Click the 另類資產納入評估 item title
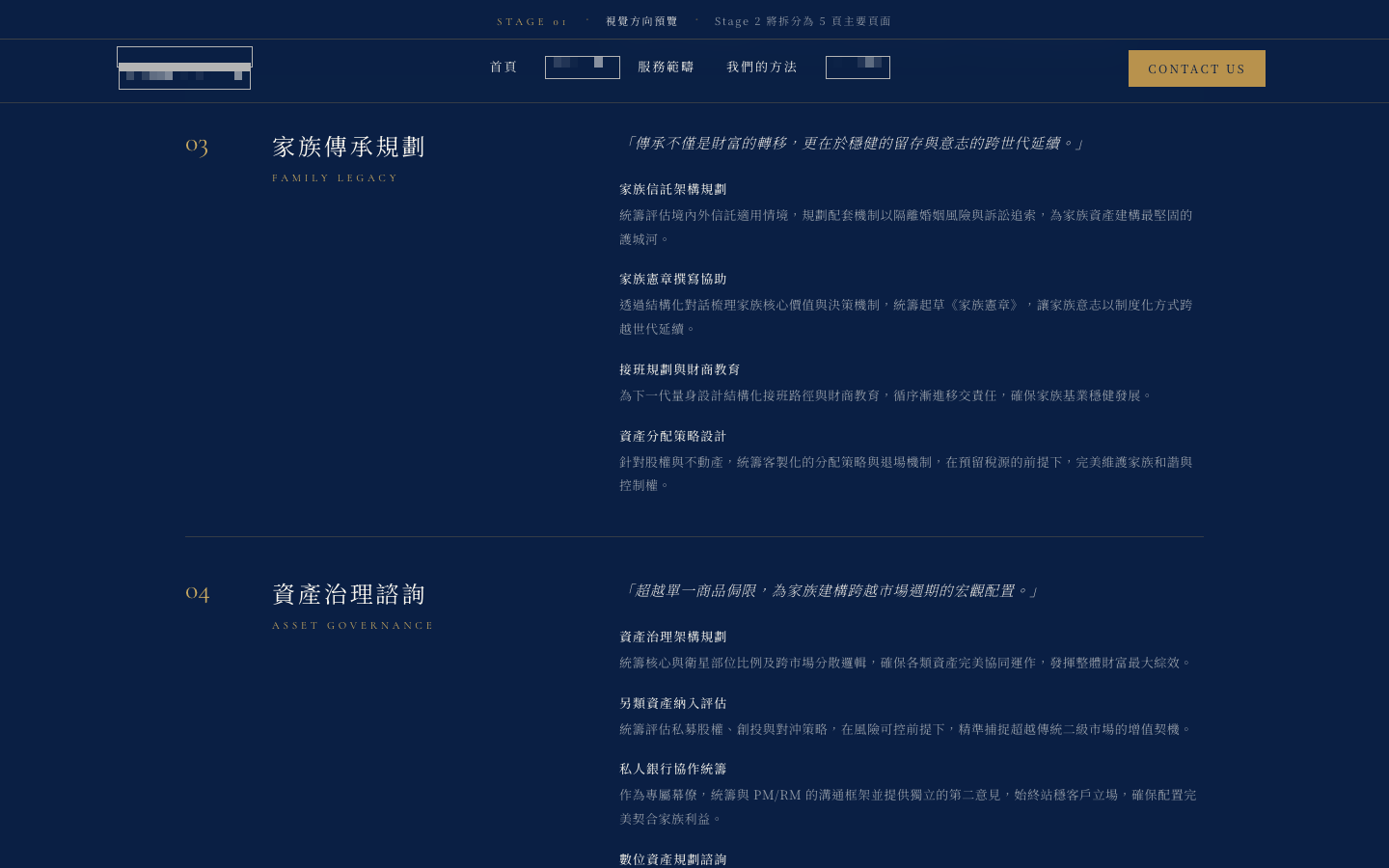Screen dimensions: 1389x868 coord(673,703)
